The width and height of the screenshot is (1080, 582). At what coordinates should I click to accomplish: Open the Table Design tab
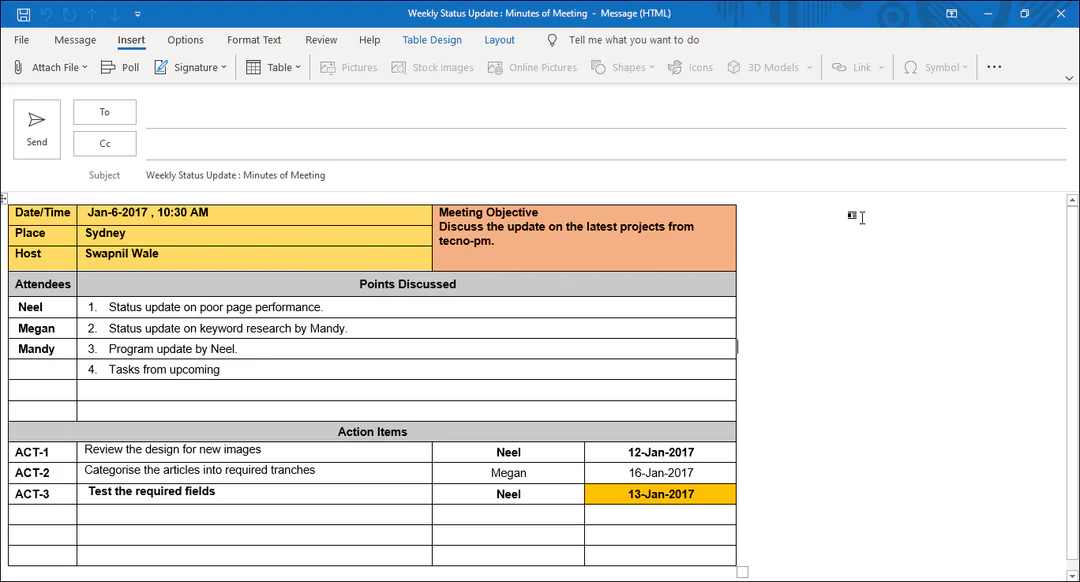pyautogui.click(x=432, y=40)
